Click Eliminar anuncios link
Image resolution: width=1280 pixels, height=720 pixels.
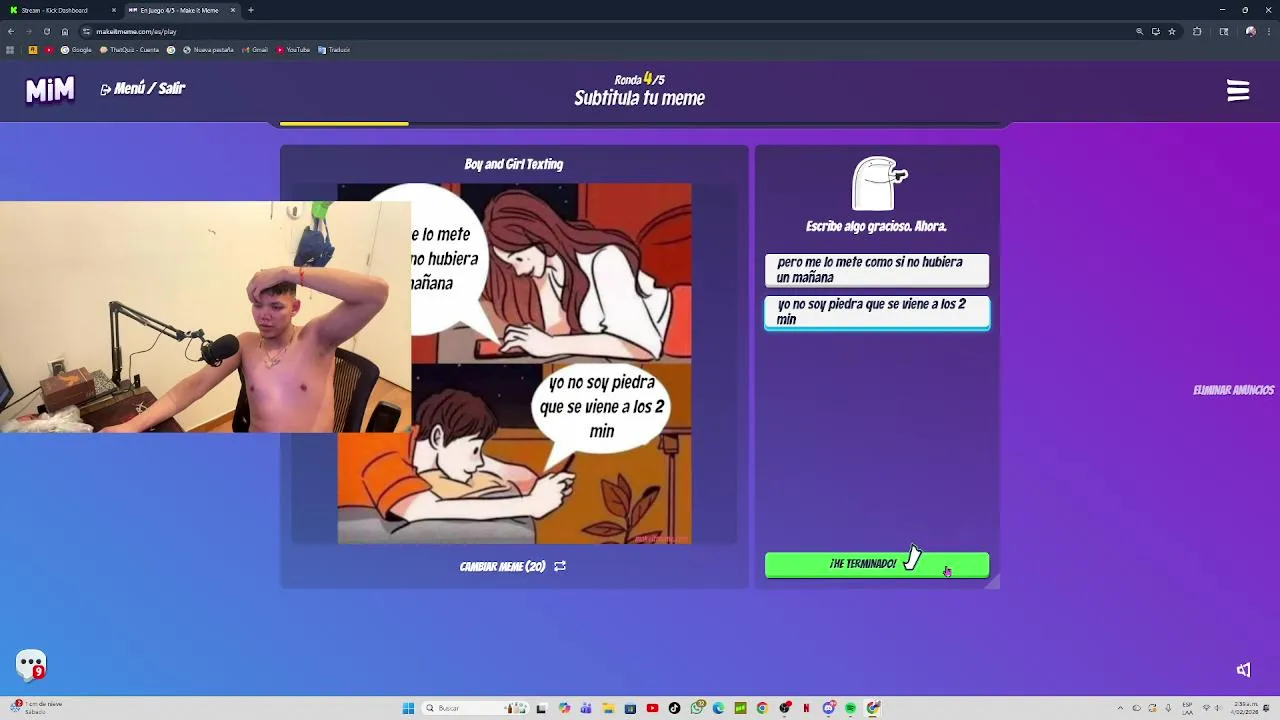[1233, 390]
